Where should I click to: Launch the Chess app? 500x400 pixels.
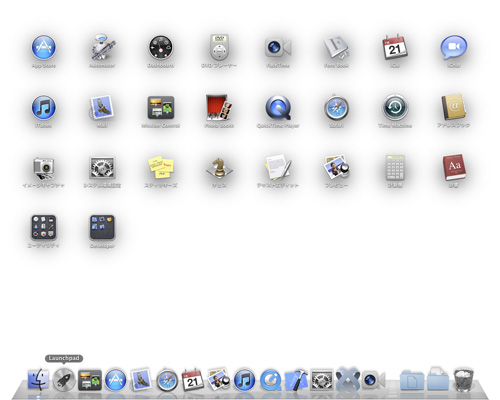tap(219, 168)
